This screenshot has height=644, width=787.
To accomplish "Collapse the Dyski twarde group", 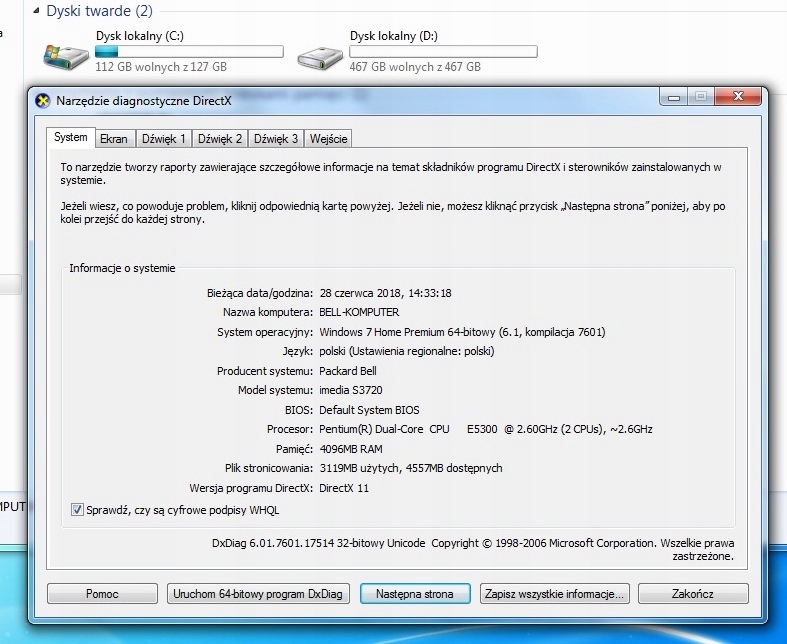I will tap(36, 11).
